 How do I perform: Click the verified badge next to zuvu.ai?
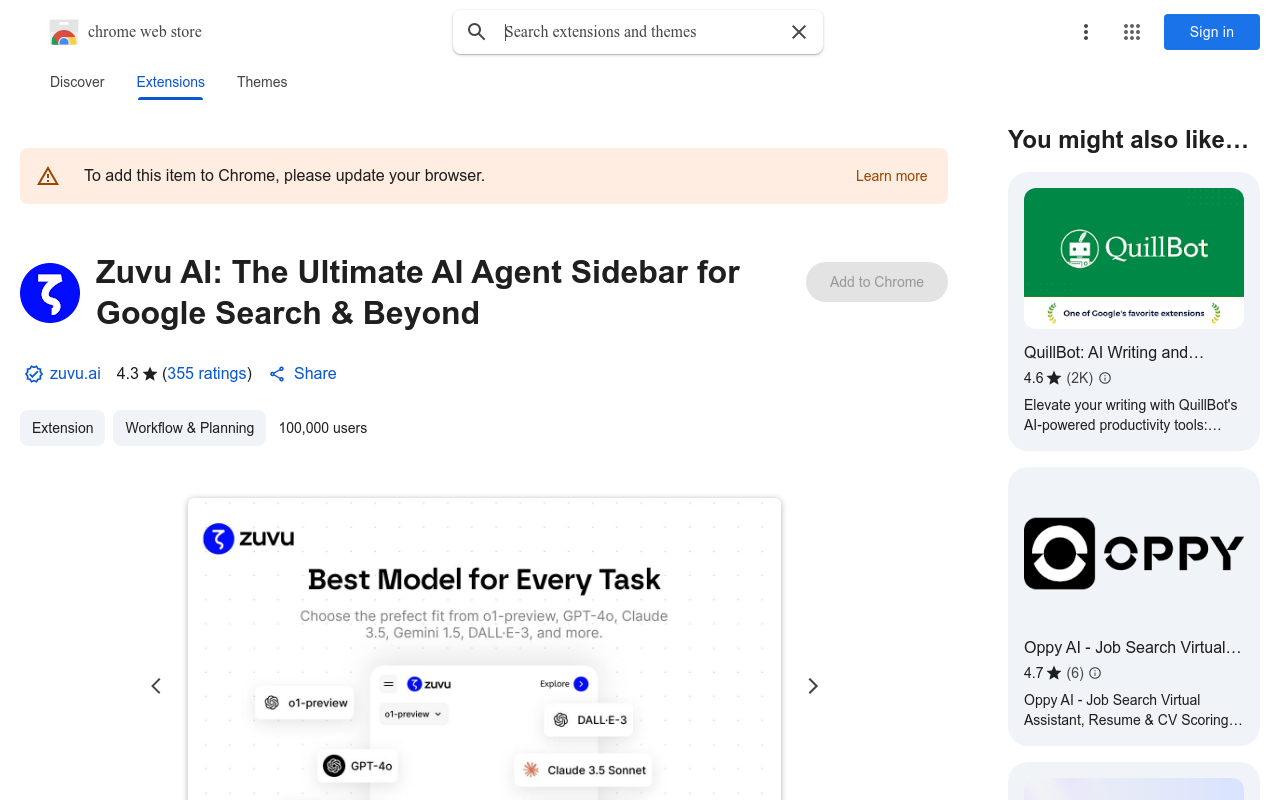coord(34,374)
